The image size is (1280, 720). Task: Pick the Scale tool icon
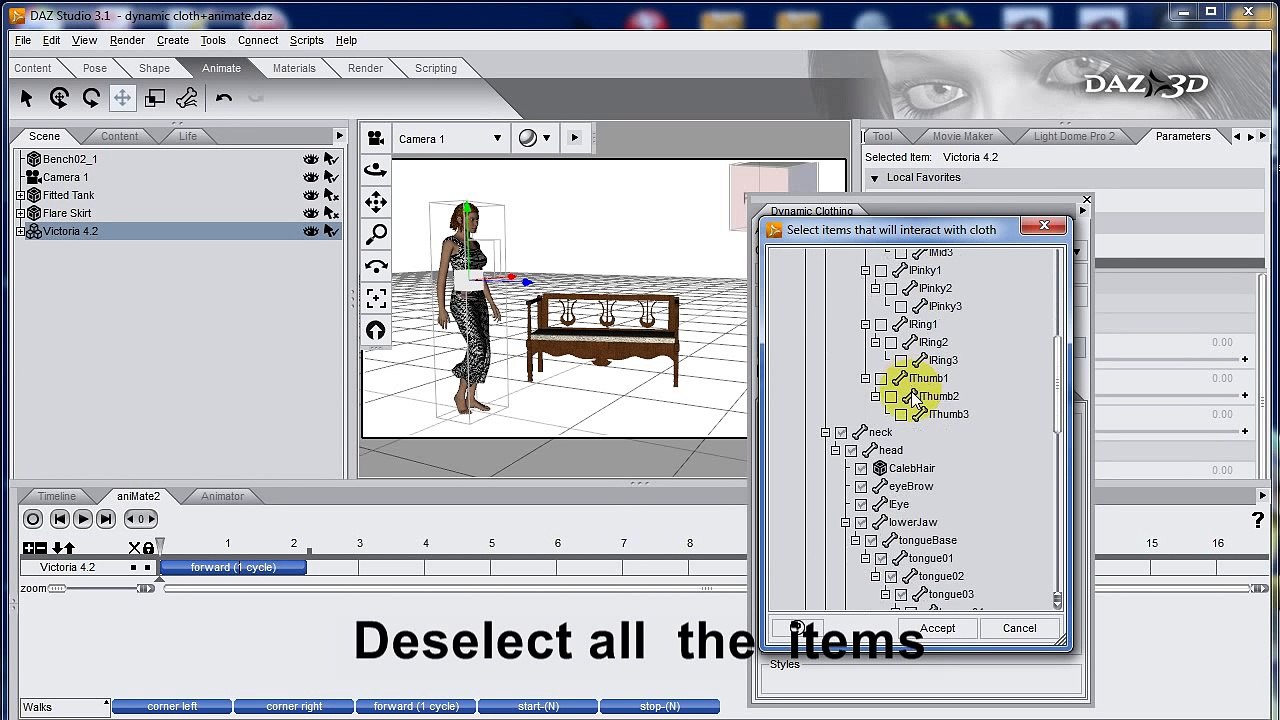pyautogui.click(x=155, y=97)
